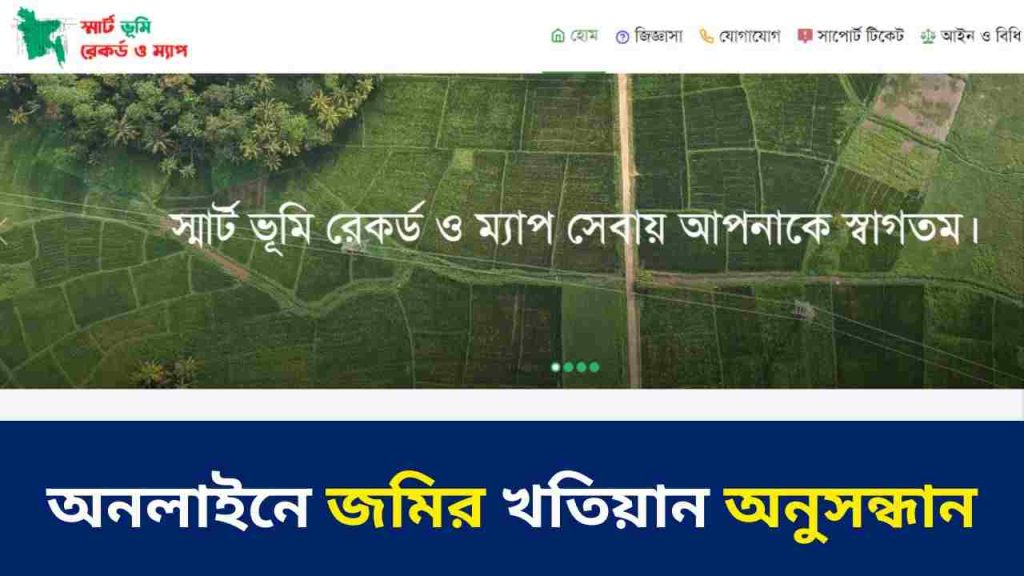Image resolution: width=1024 pixels, height=576 pixels.
Task: Click the previous-slide arrow on the carousel
Action: (x=3, y=231)
